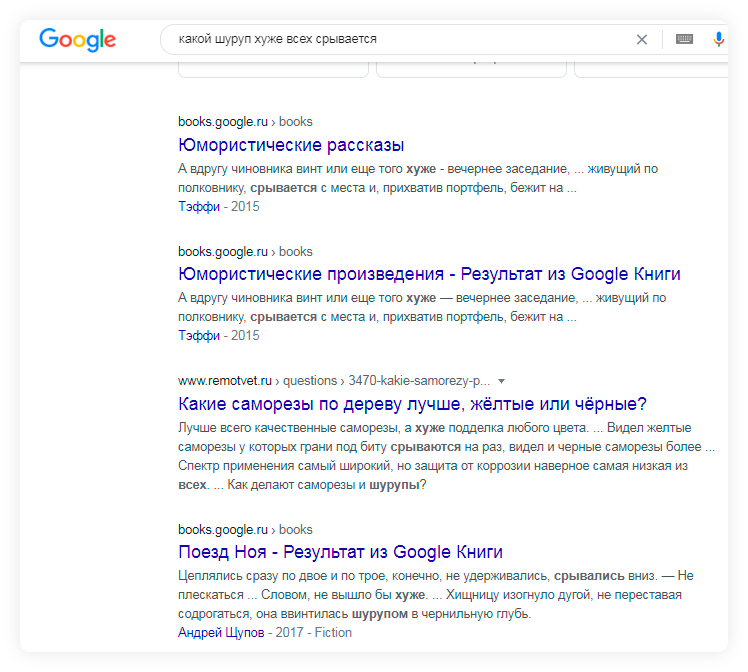
Task: Start voice search with microphone icon
Action: click(x=718, y=39)
